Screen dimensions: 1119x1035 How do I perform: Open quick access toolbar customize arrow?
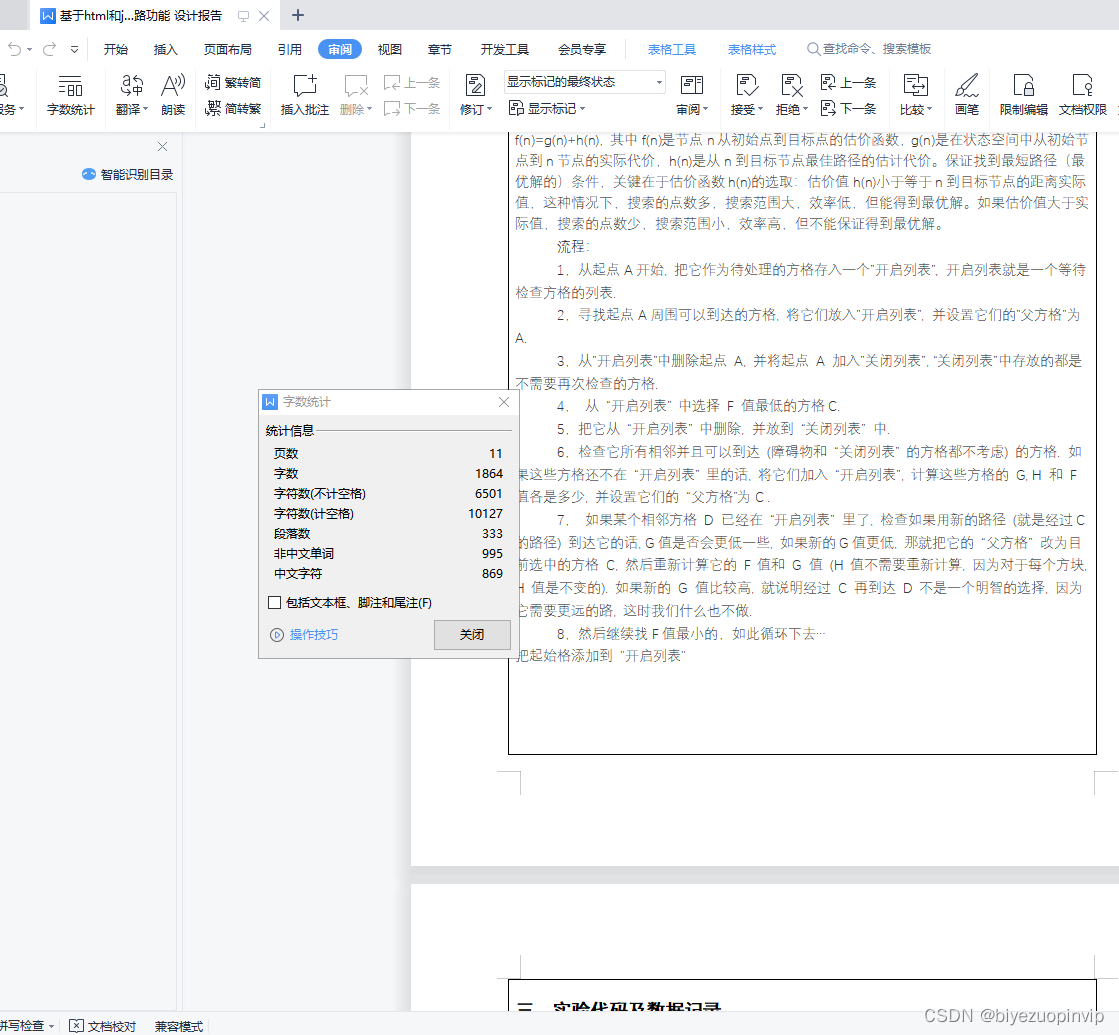(74, 49)
